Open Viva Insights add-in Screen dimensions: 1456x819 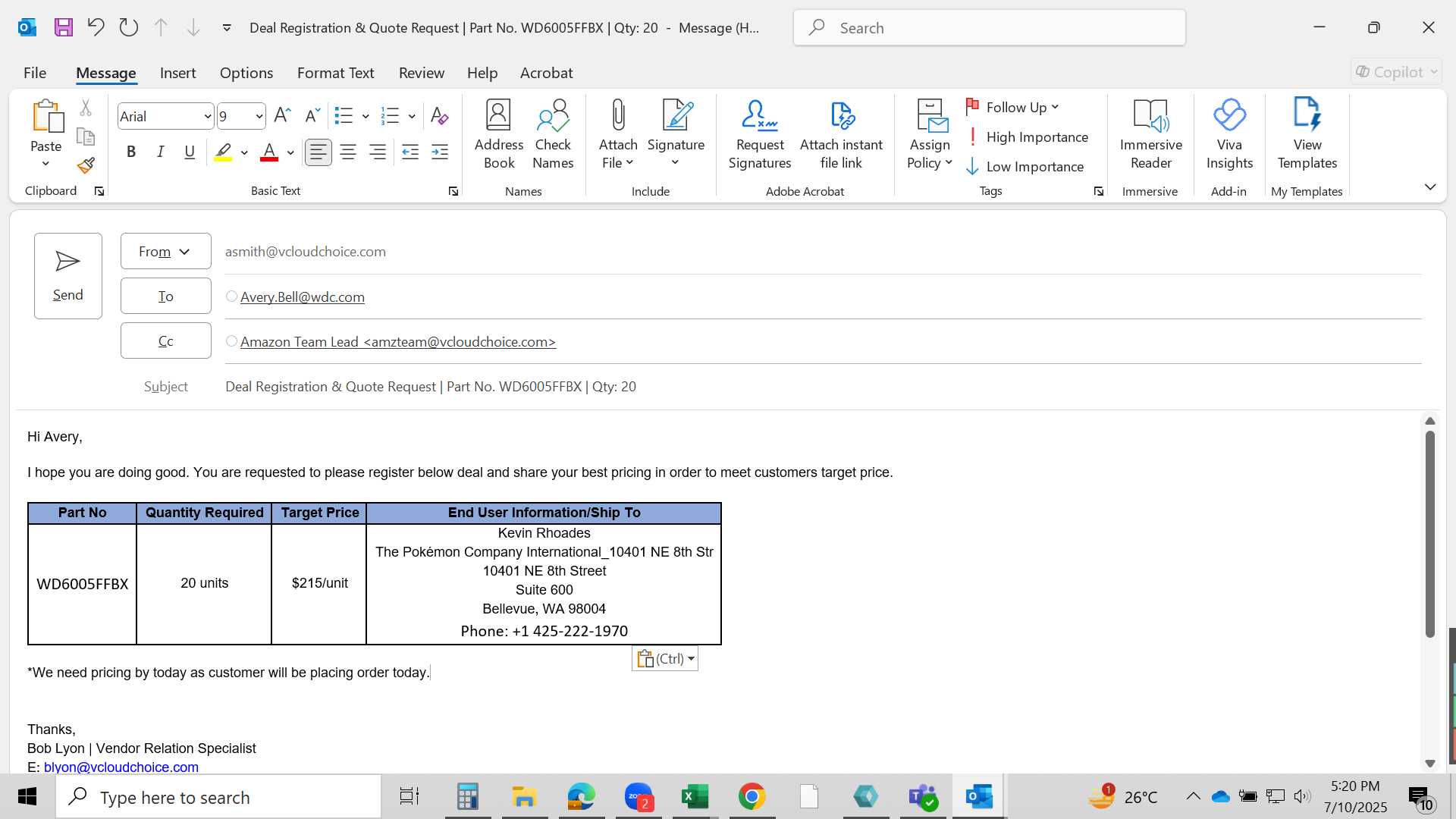(1229, 135)
